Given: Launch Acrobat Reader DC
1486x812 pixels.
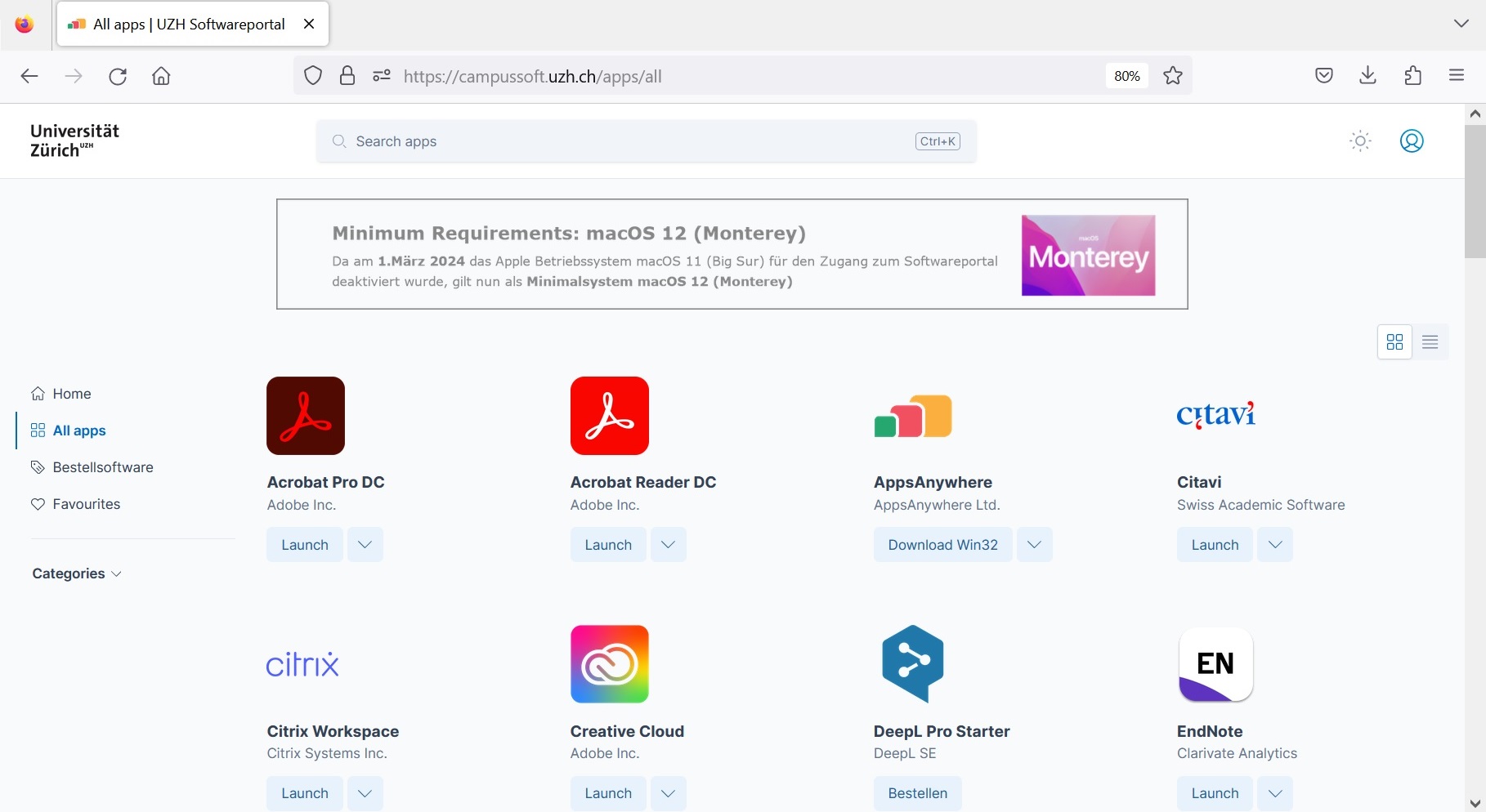Looking at the screenshot, I should click(608, 545).
